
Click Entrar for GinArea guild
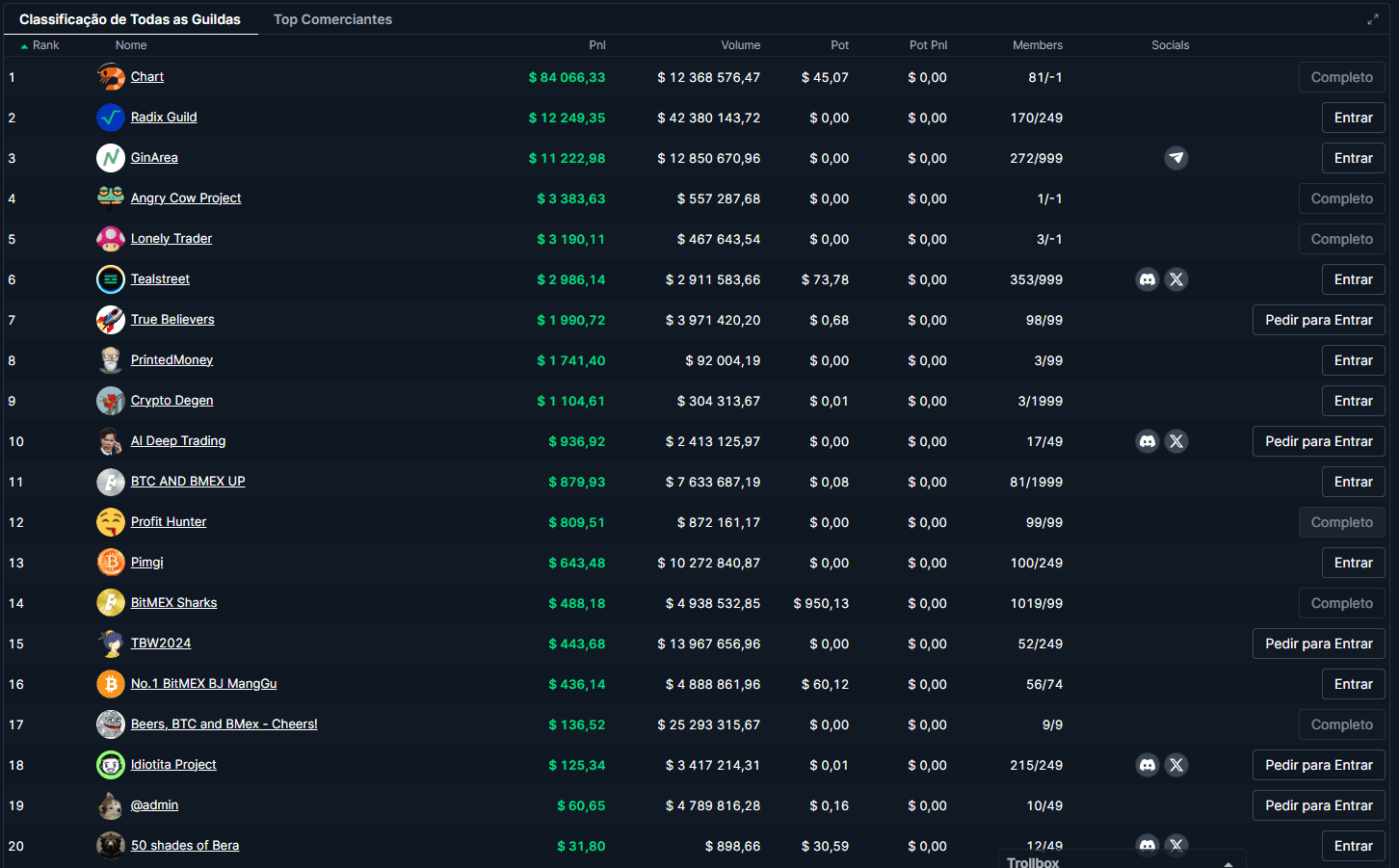pos(1354,158)
